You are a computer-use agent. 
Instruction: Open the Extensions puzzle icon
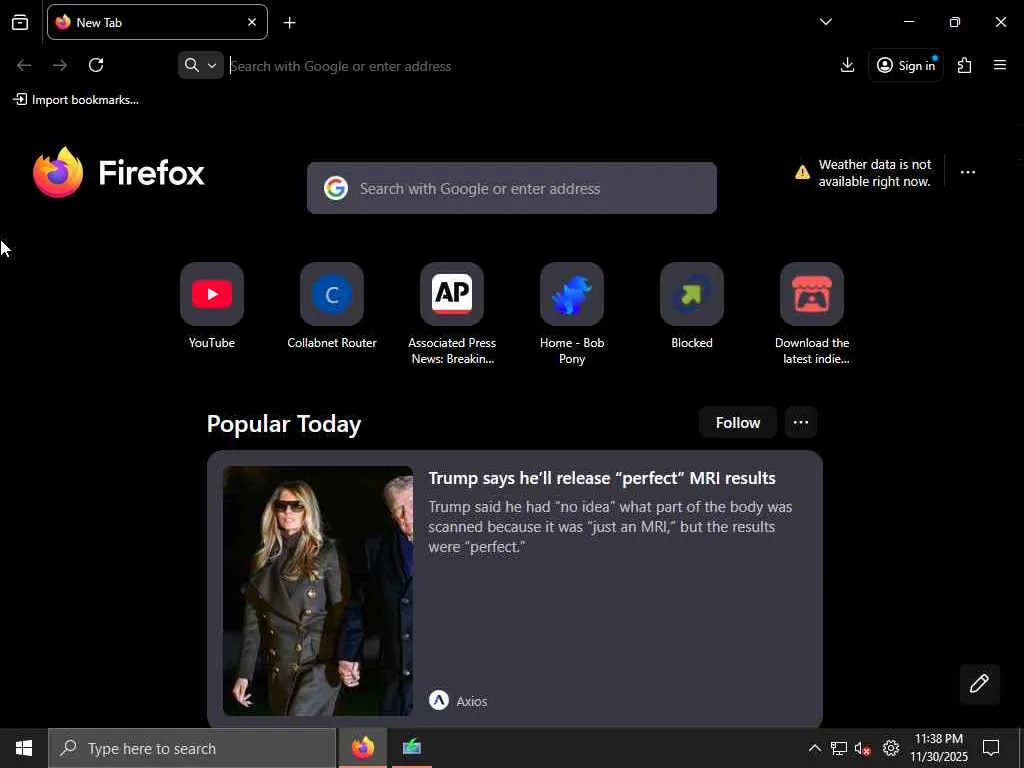click(965, 65)
